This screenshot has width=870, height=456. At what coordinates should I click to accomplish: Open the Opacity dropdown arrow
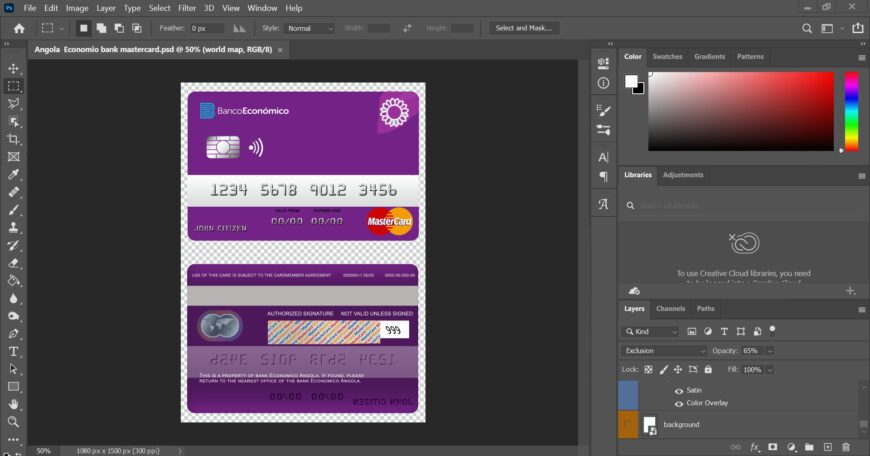tap(770, 351)
